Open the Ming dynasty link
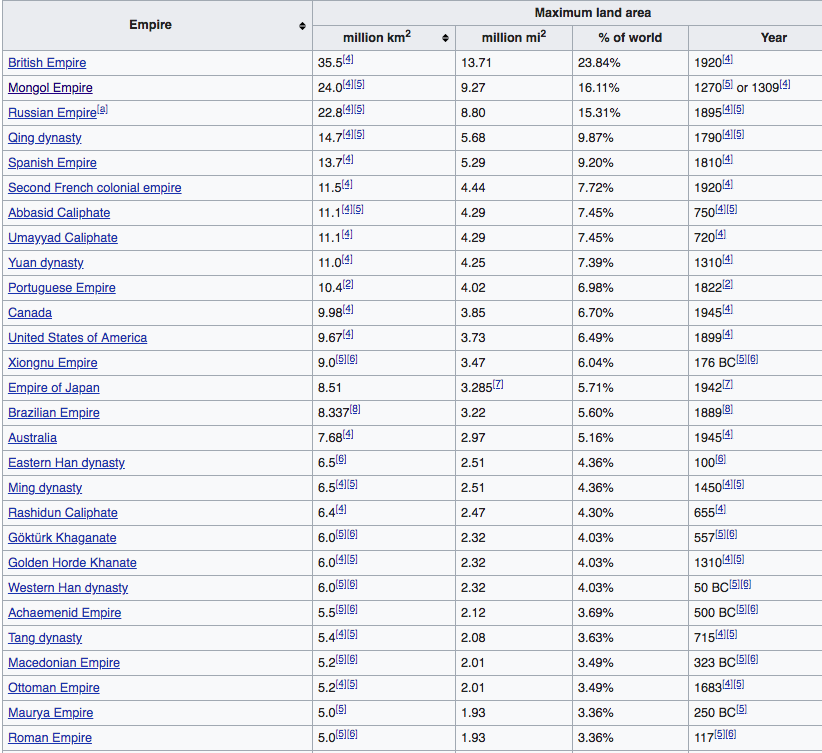Viewport: 822px width, 753px height. tap(45, 488)
